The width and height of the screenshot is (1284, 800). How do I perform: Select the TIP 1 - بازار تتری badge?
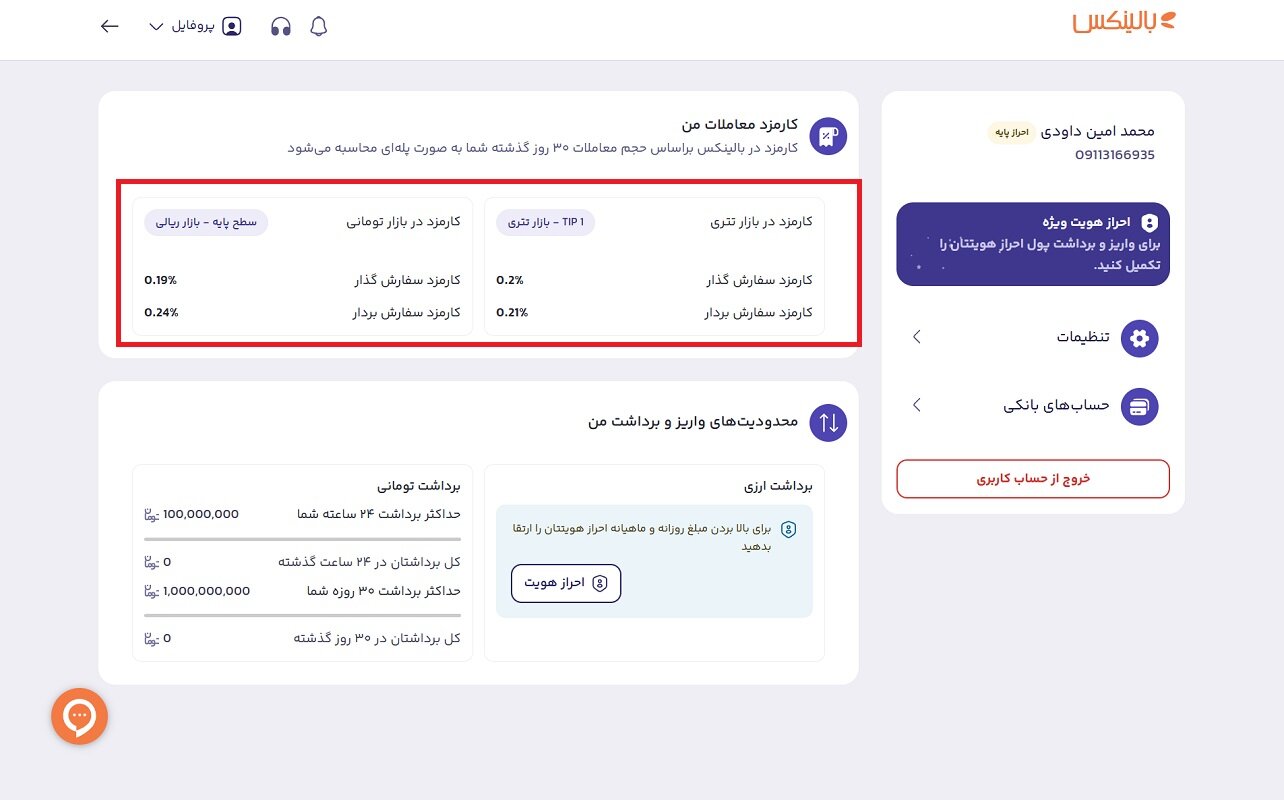(x=545, y=222)
